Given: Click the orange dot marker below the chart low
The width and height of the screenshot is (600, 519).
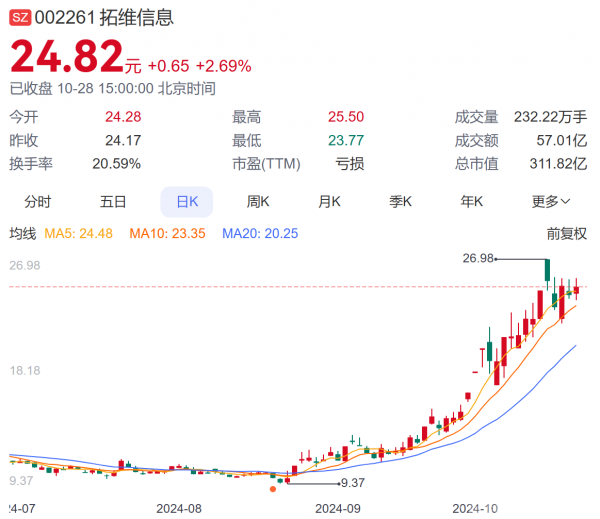Looking at the screenshot, I should 273,489.
